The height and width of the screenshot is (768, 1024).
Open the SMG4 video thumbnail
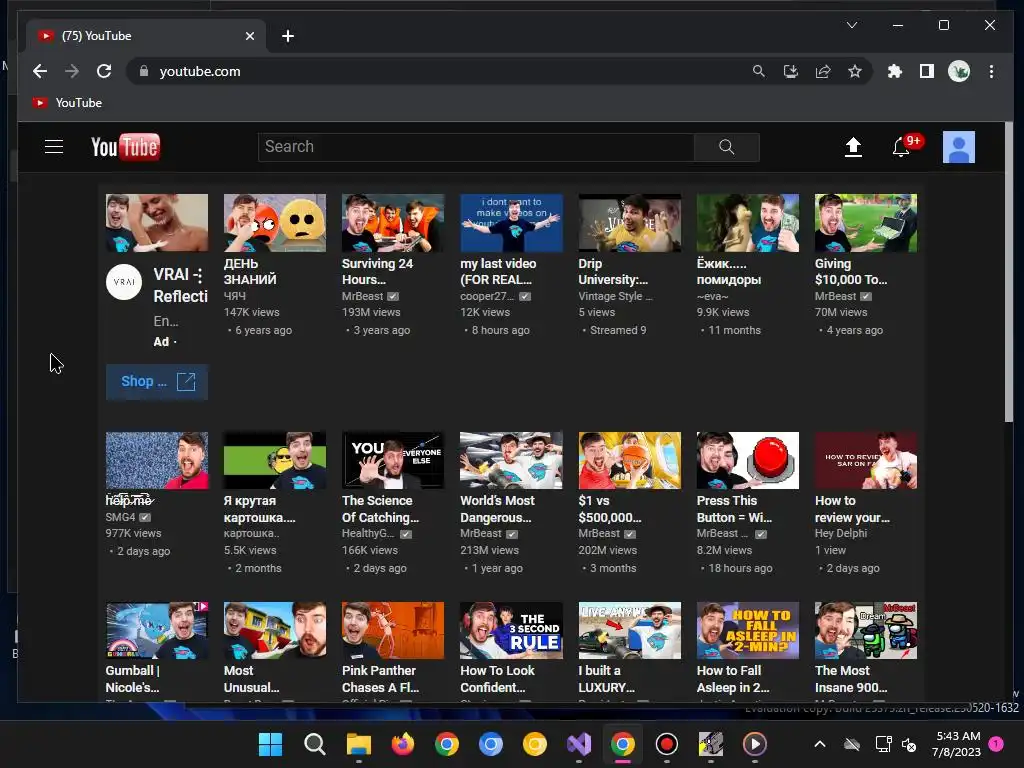(157, 460)
